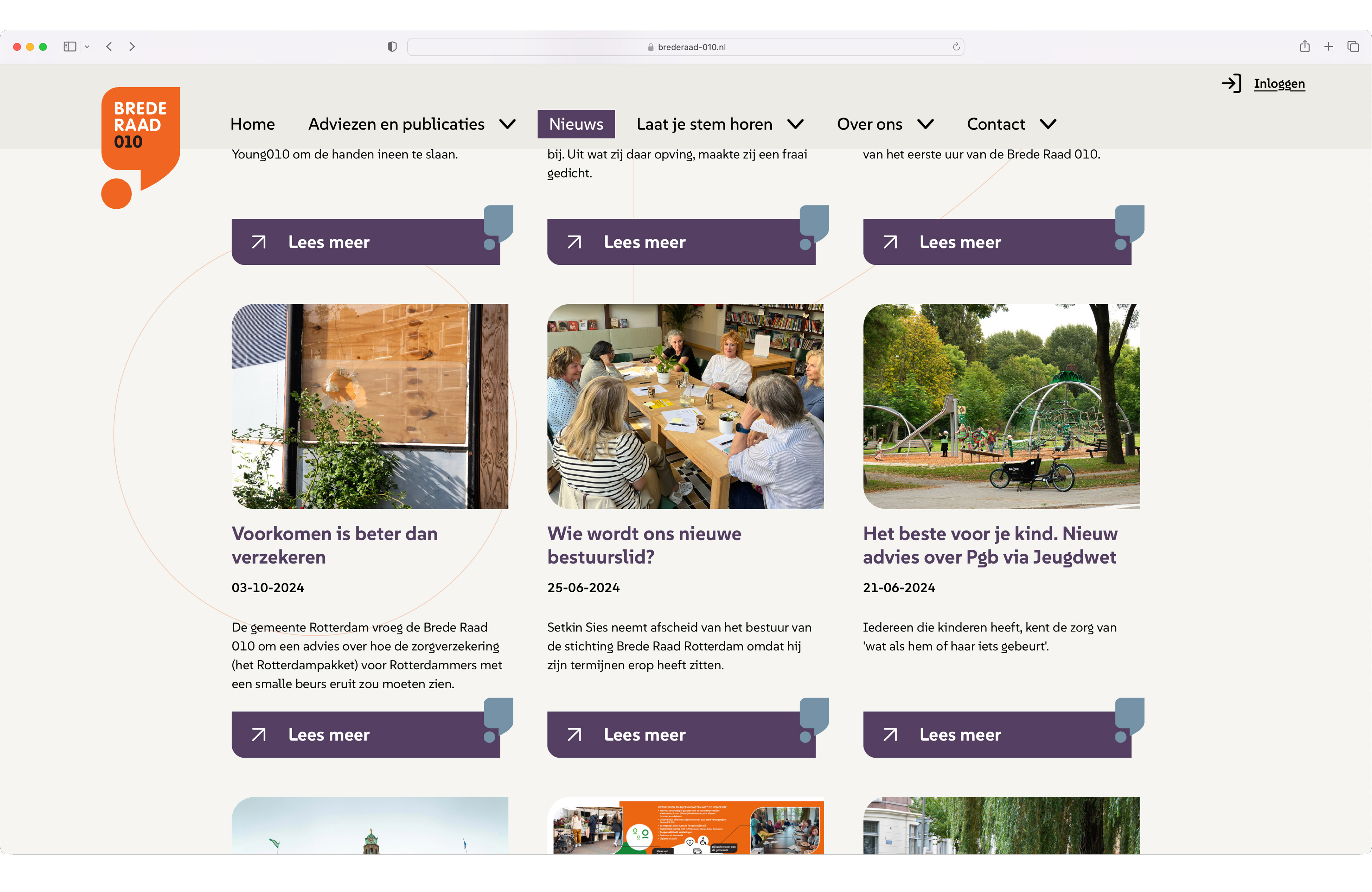Click Lees meer under gedicht article

click(x=681, y=242)
